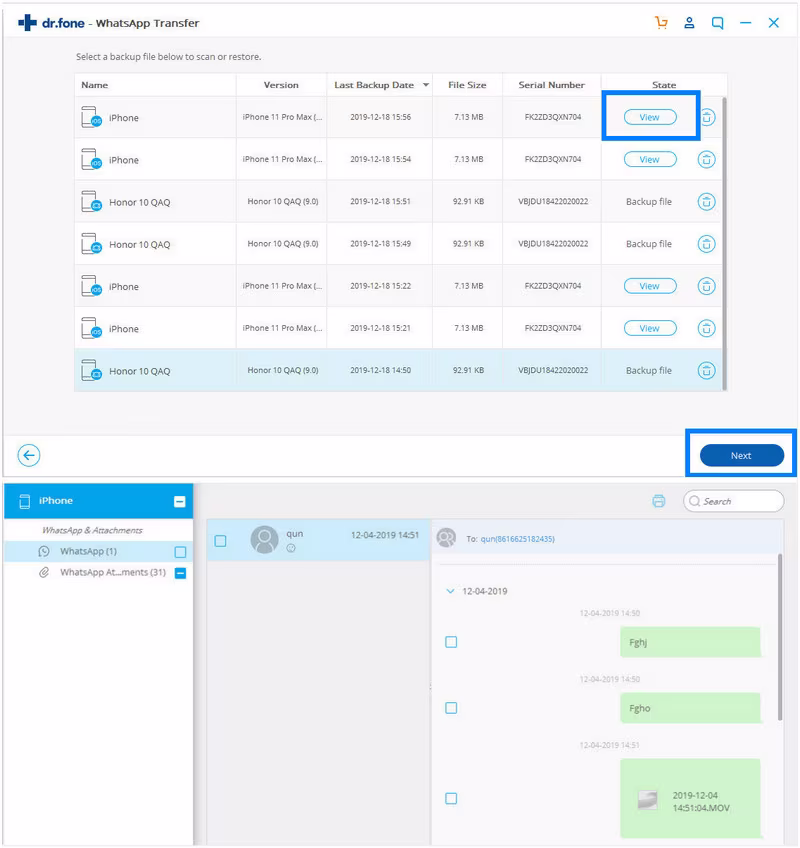Click the Backup file state in the 15:49 row
The image size is (800, 848).
click(x=649, y=244)
